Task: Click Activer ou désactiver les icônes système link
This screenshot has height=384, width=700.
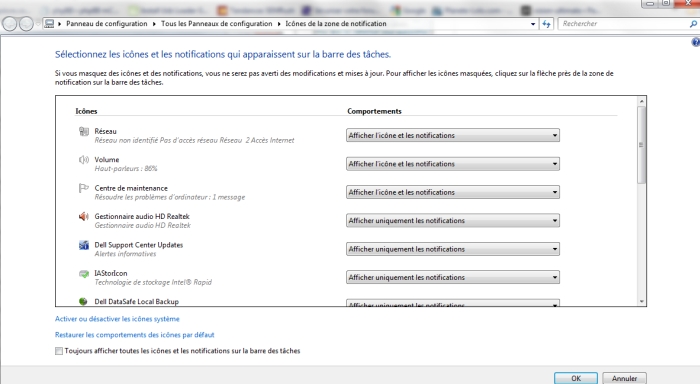Action: [117, 319]
